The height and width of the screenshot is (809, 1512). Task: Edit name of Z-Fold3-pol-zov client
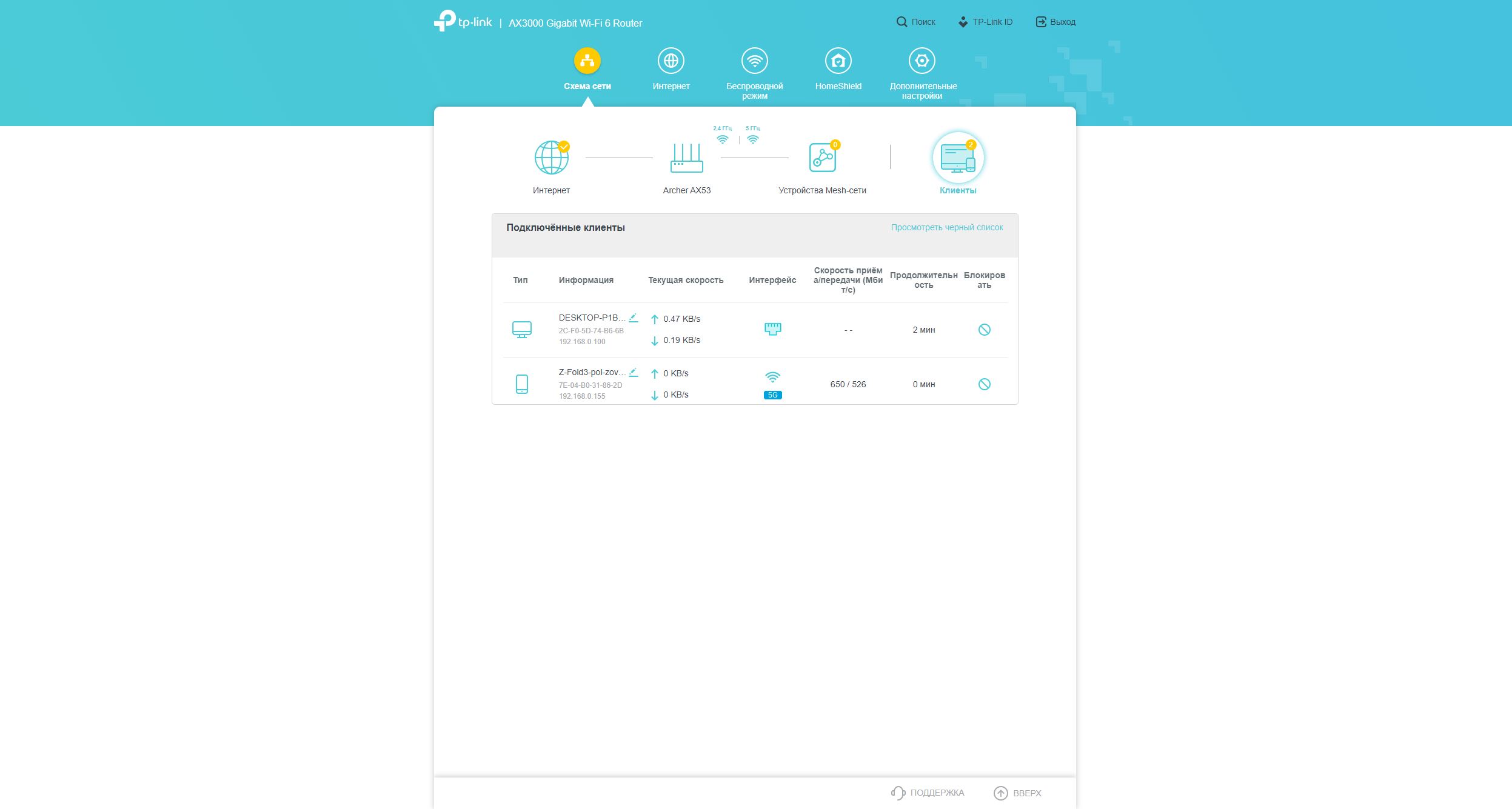tap(633, 371)
